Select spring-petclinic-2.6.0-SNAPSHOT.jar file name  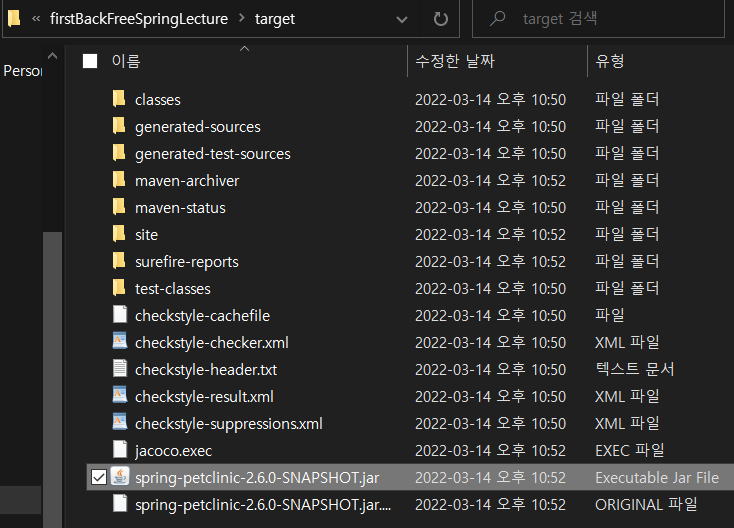pos(257,478)
